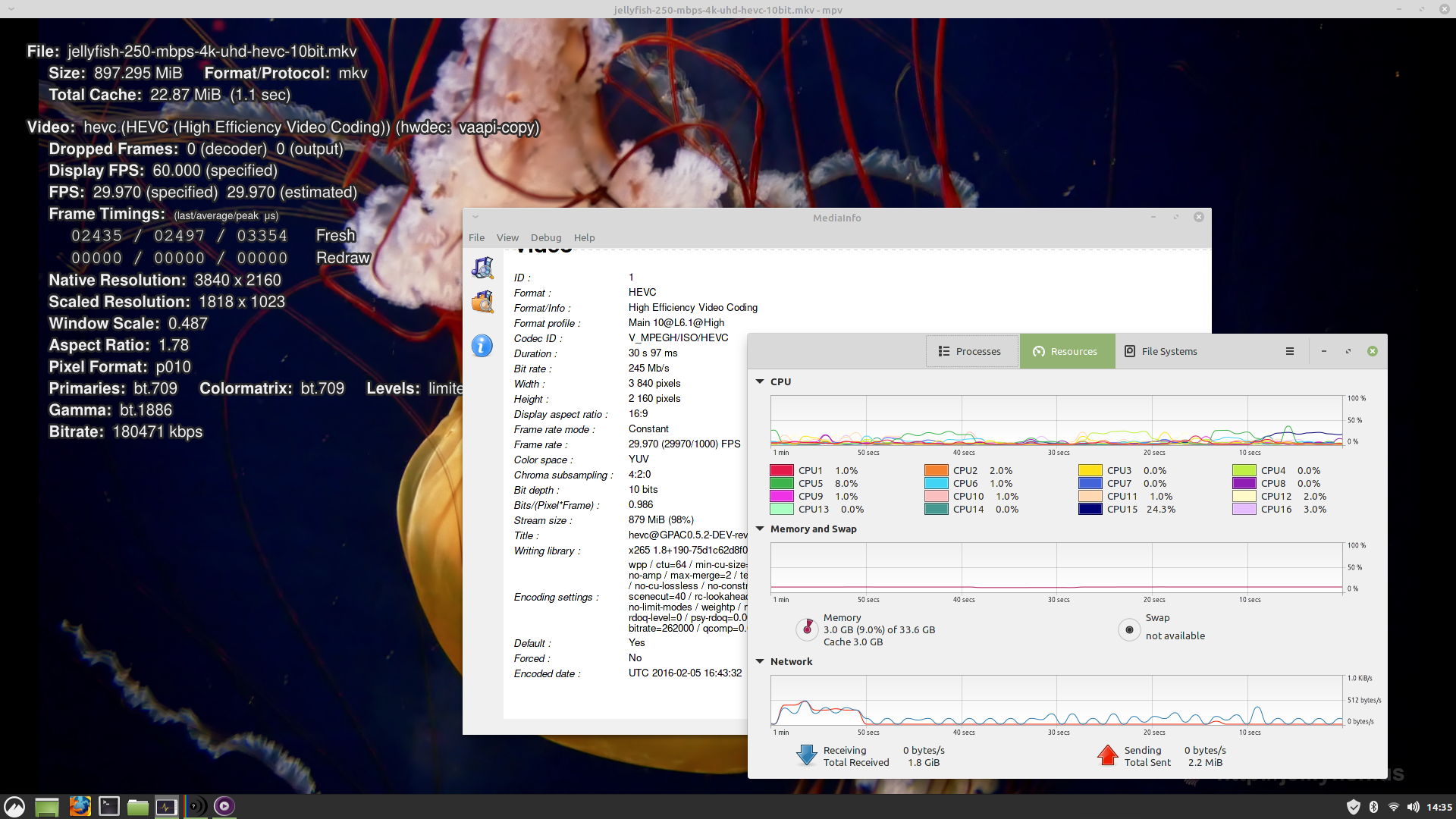Image resolution: width=1456 pixels, height=819 pixels.
Task: Open the Wi-Fi network tray icon
Action: 1393,807
